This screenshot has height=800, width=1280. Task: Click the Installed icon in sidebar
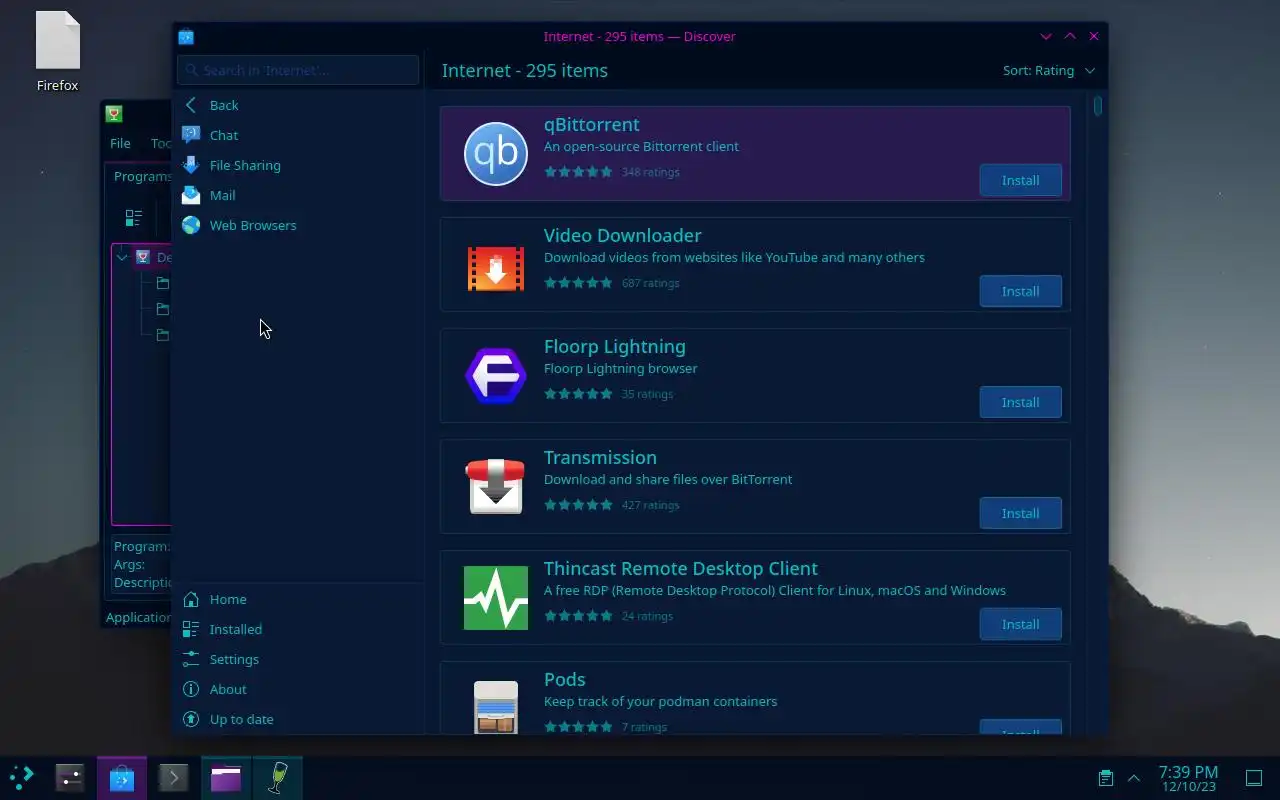pos(191,629)
